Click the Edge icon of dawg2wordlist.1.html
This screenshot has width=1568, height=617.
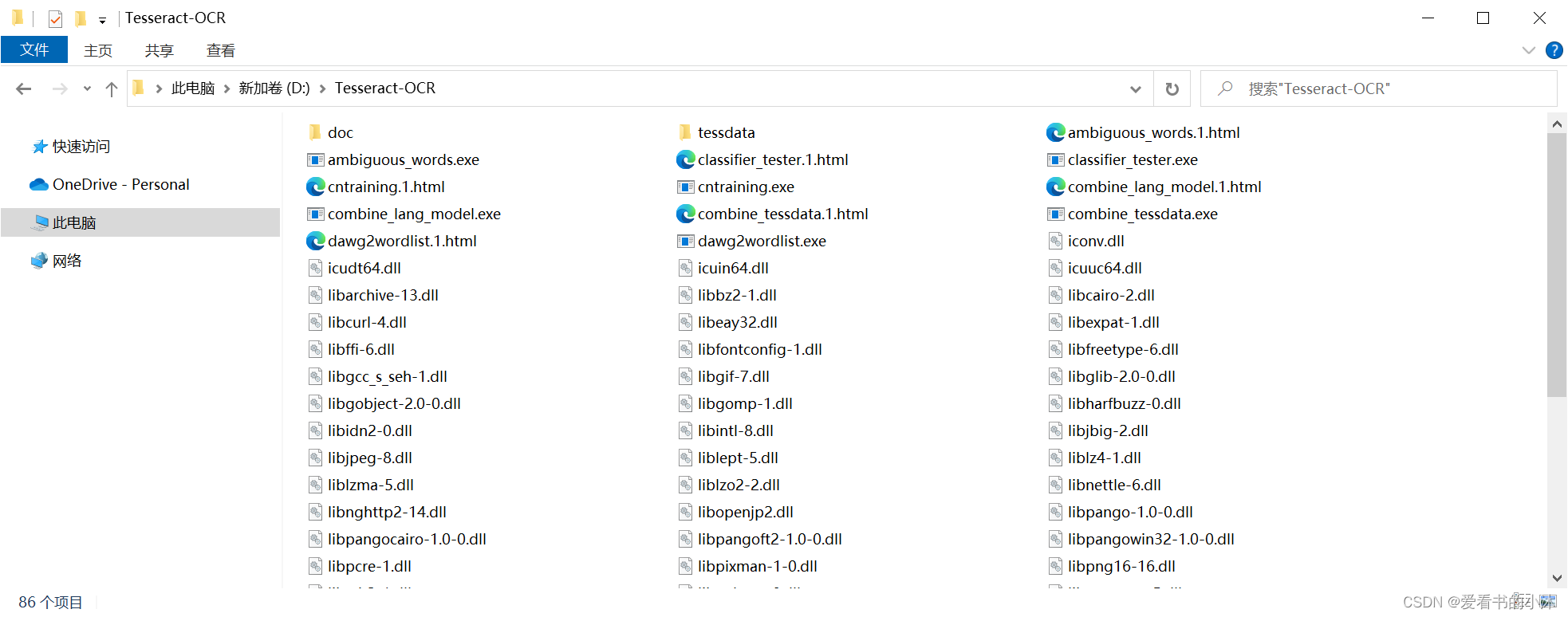pos(315,241)
